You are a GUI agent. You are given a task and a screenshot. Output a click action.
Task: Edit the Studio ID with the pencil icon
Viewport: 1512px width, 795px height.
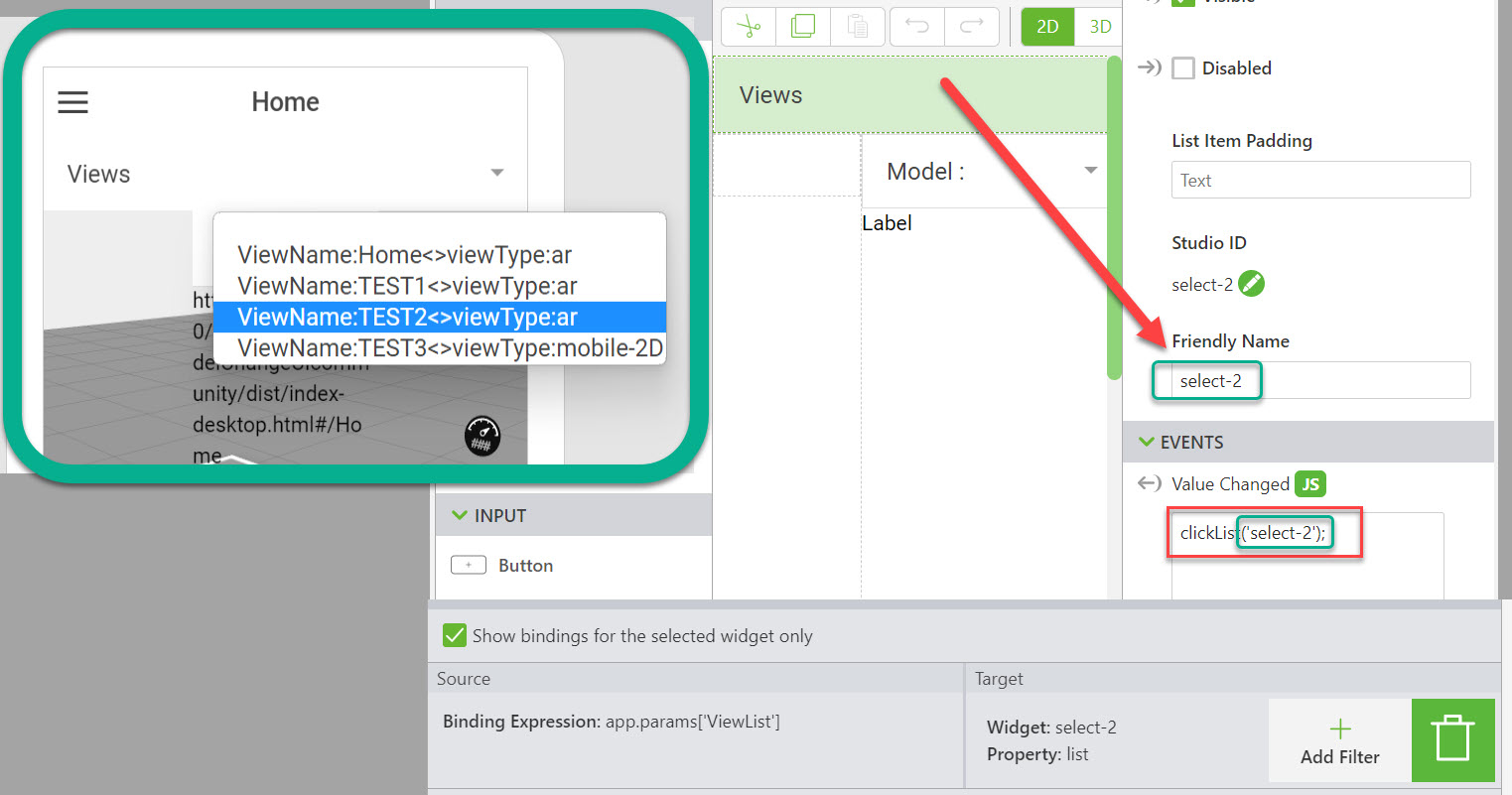click(1252, 284)
